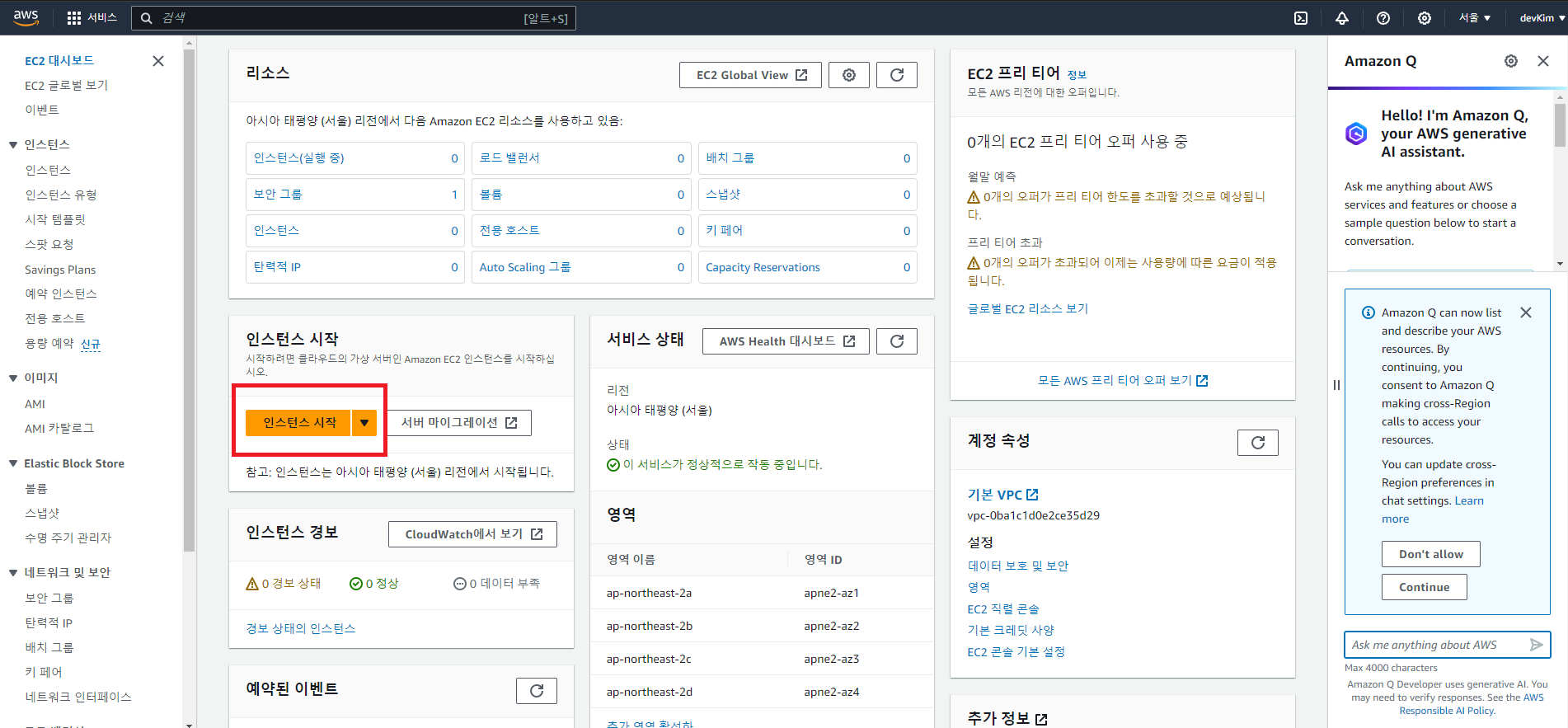Open the AWS Health 대시보드 button
1568x728 pixels.
786,341
